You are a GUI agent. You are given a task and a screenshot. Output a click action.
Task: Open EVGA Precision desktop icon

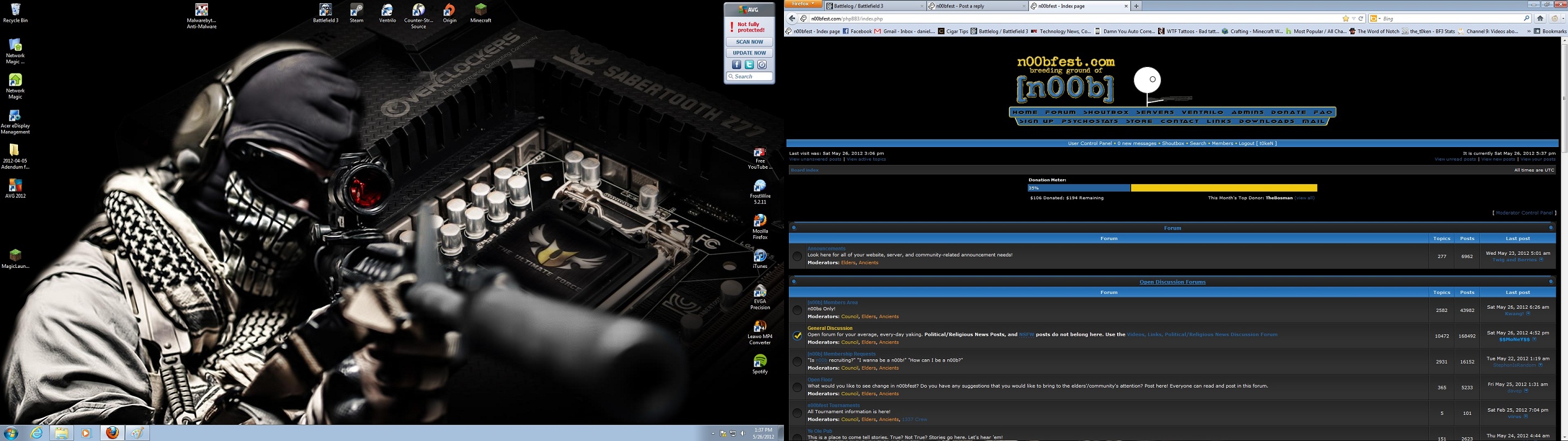[x=759, y=297]
